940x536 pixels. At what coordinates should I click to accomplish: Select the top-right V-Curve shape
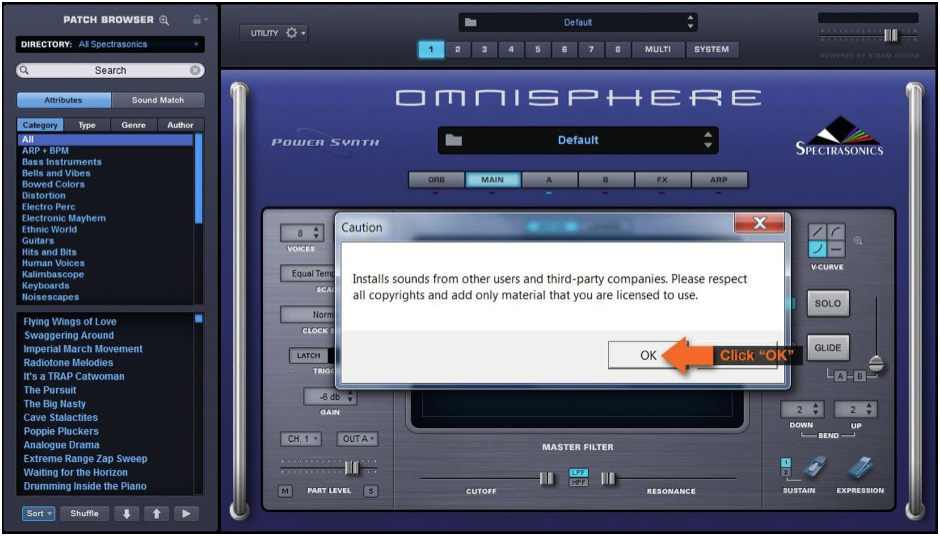pos(836,231)
